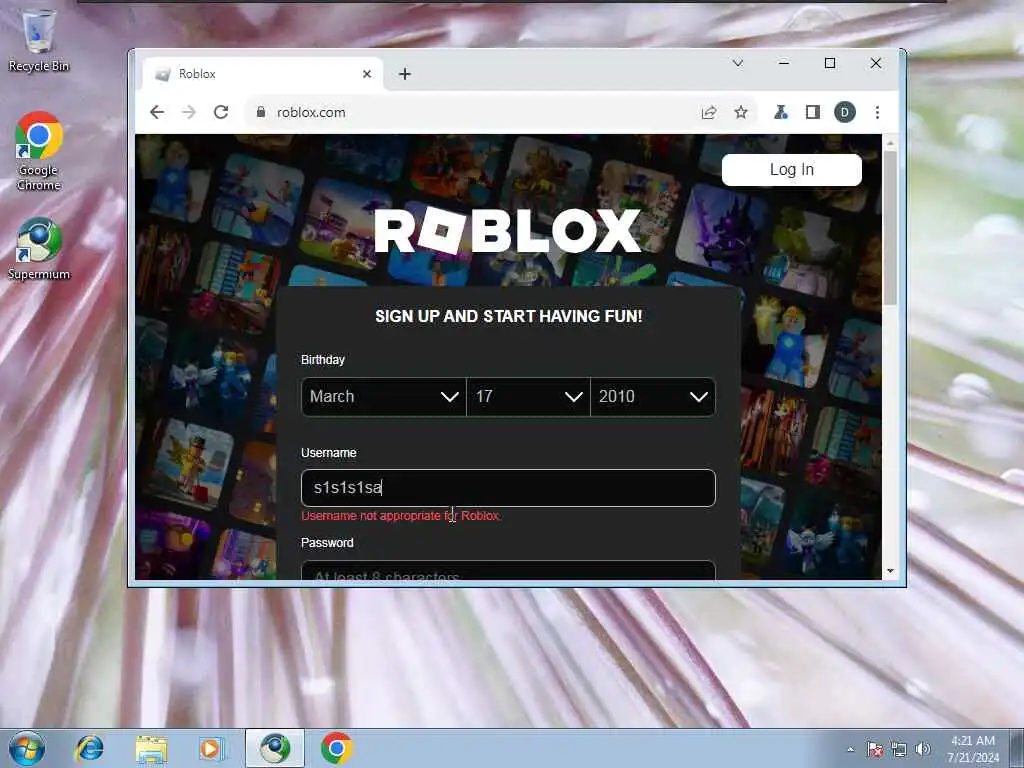This screenshot has width=1024, height=768.
Task: Click the Birthday label
Action: pyautogui.click(x=323, y=360)
